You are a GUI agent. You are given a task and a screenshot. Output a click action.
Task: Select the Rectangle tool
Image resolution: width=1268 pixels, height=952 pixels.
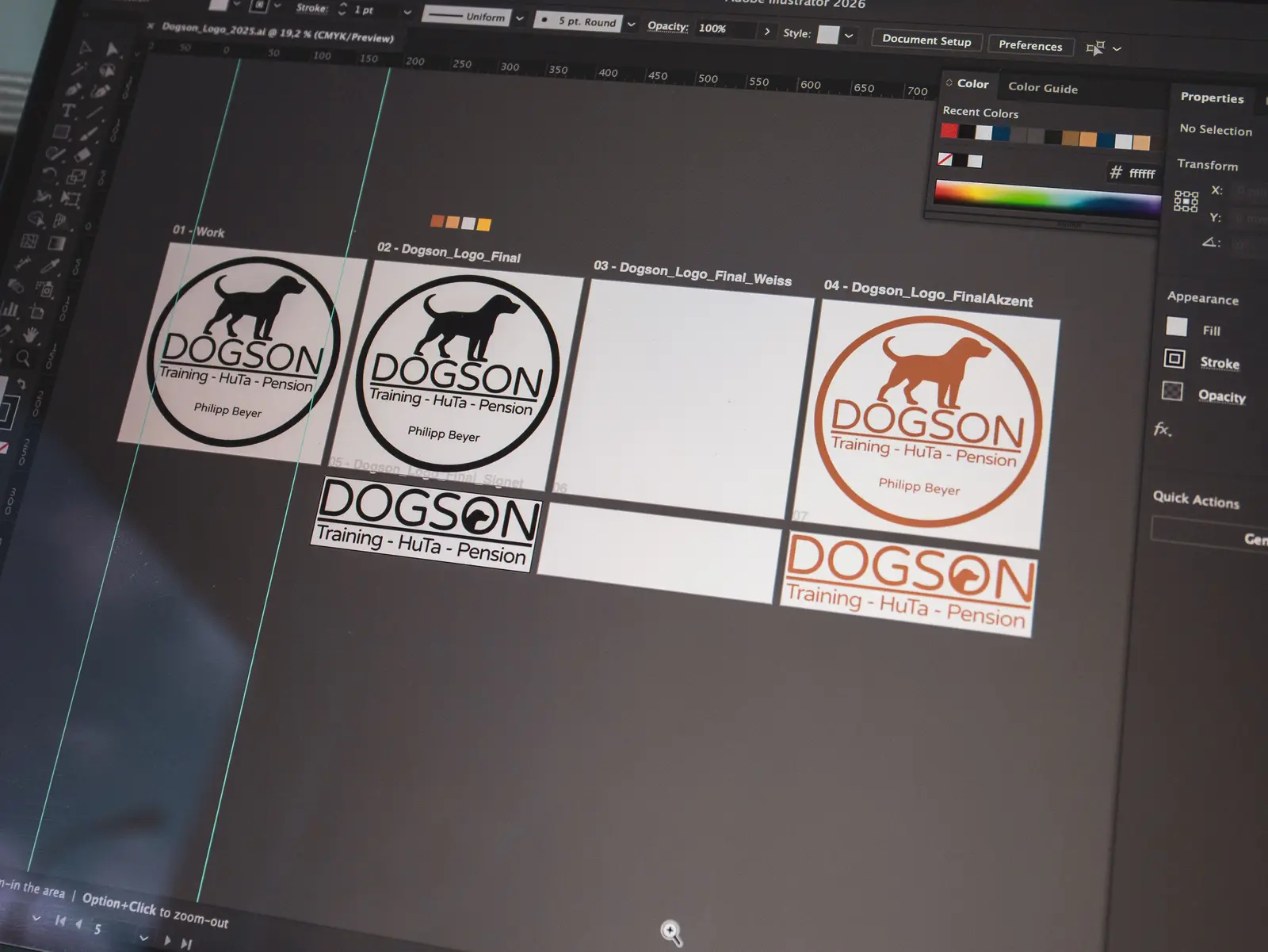(62, 132)
